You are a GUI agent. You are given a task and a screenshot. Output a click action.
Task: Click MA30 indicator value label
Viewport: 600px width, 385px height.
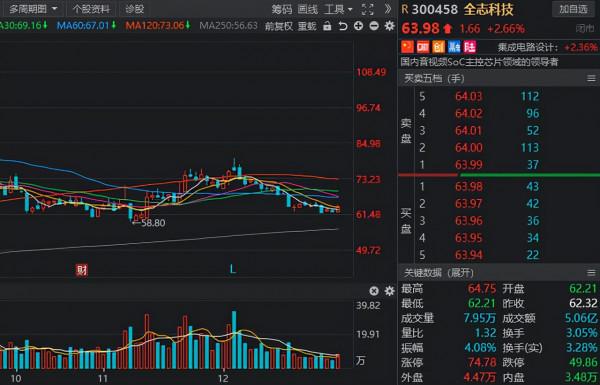pyautogui.click(x=24, y=26)
